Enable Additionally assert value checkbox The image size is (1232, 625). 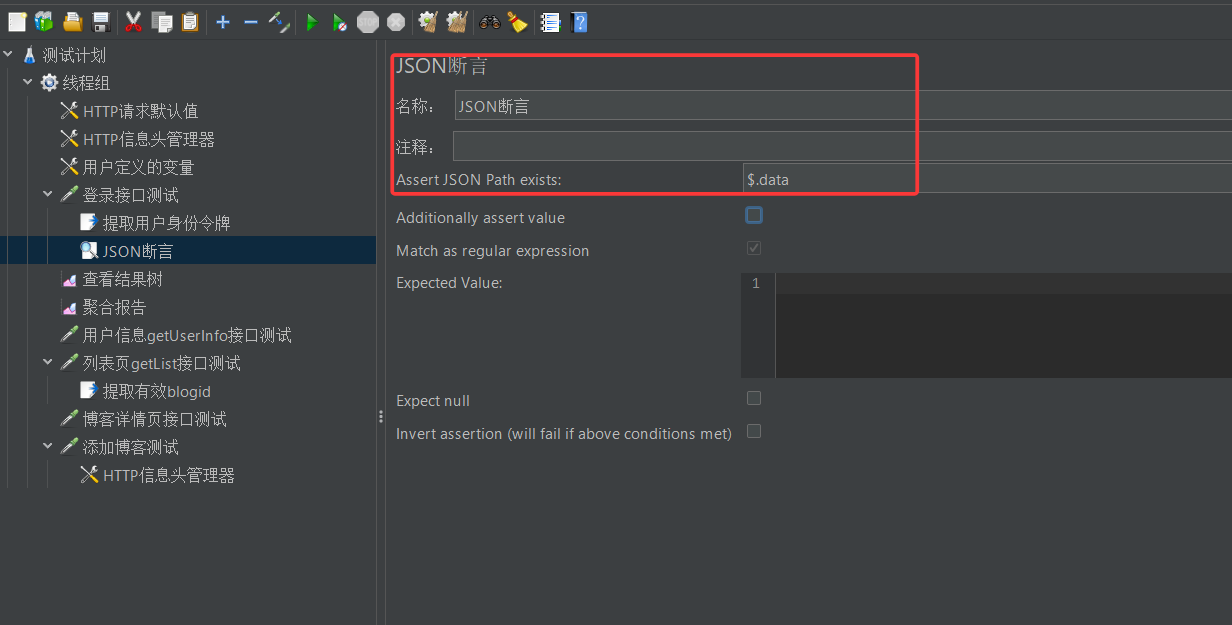(754, 215)
